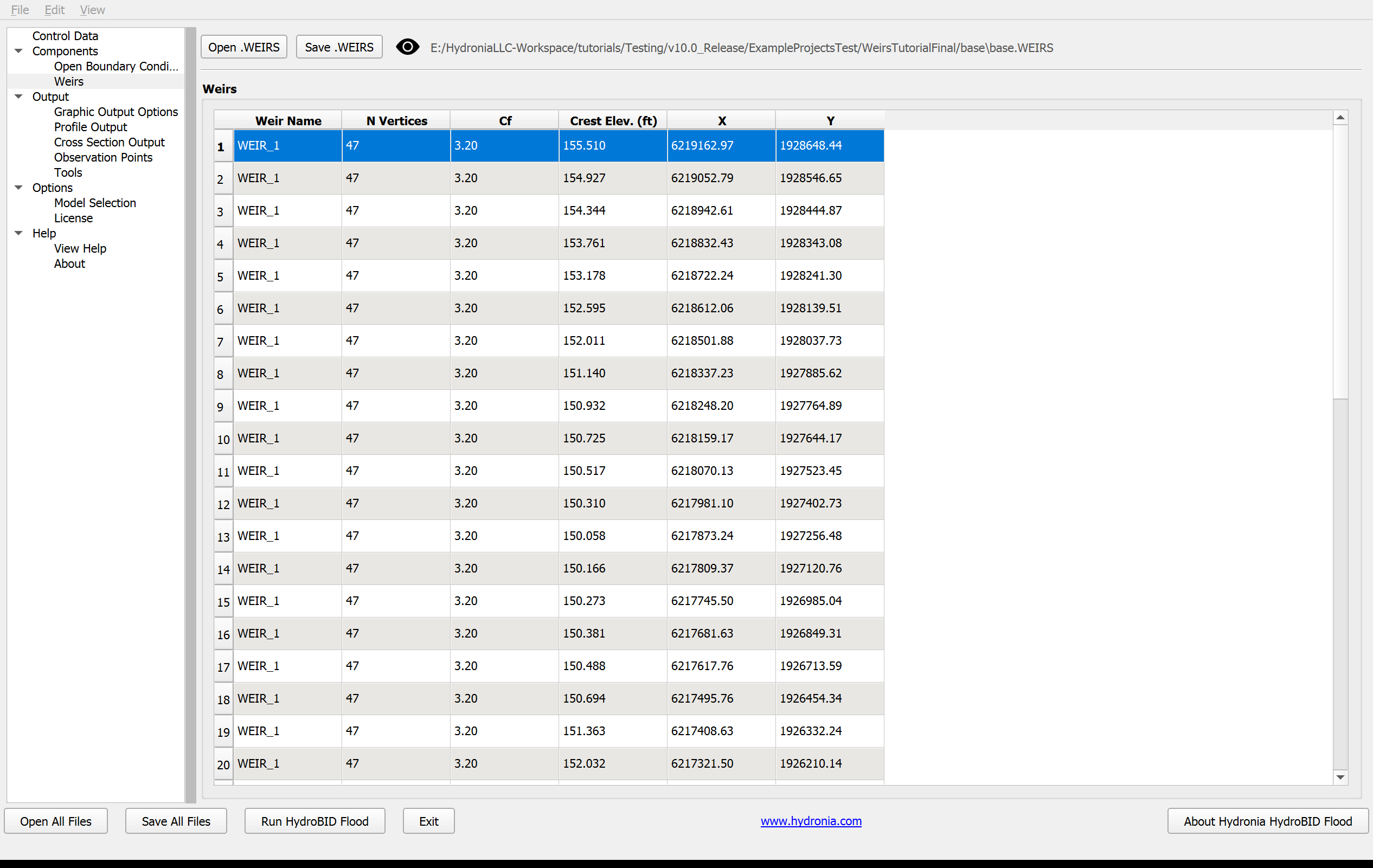Open About Hydronia HydroBID Flood dialog

[x=1267, y=821]
